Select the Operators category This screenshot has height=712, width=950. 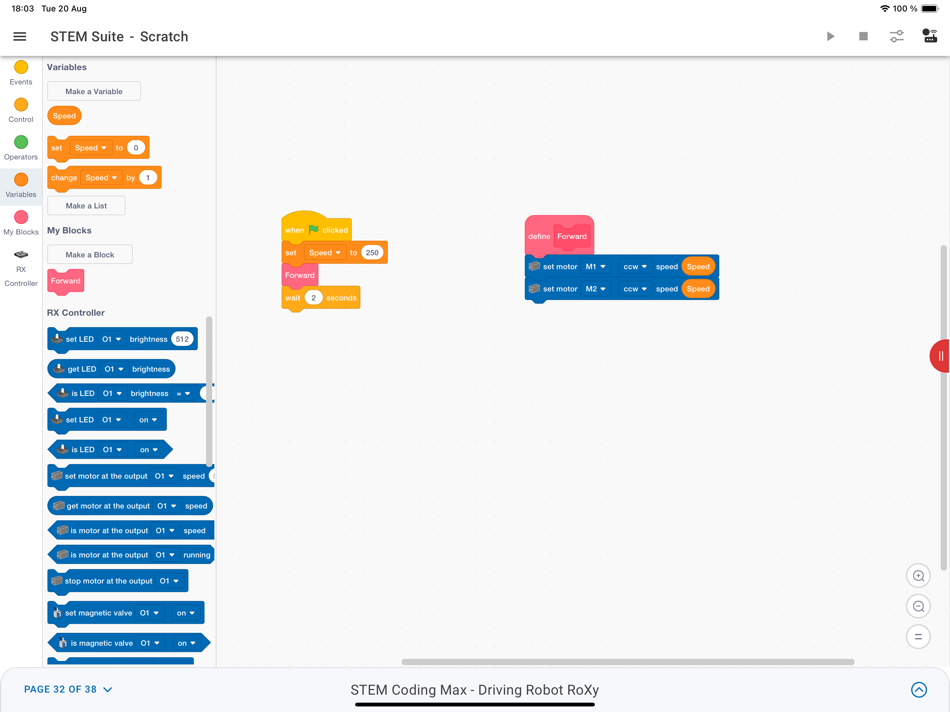21,148
